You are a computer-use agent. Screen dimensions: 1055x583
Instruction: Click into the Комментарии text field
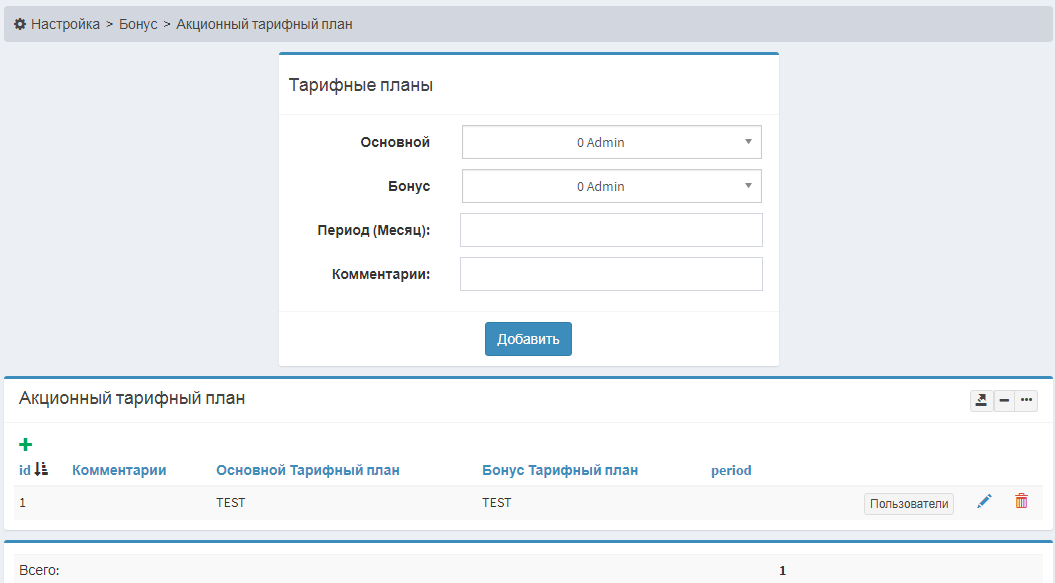pos(611,274)
